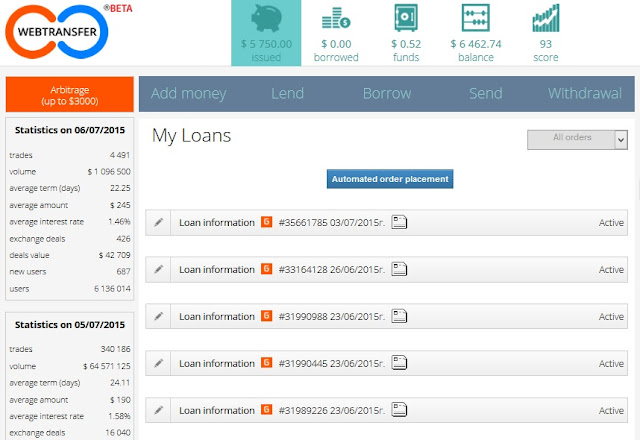Click Active status of loan #33164128
The image size is (640, 440).
[611, 269]
